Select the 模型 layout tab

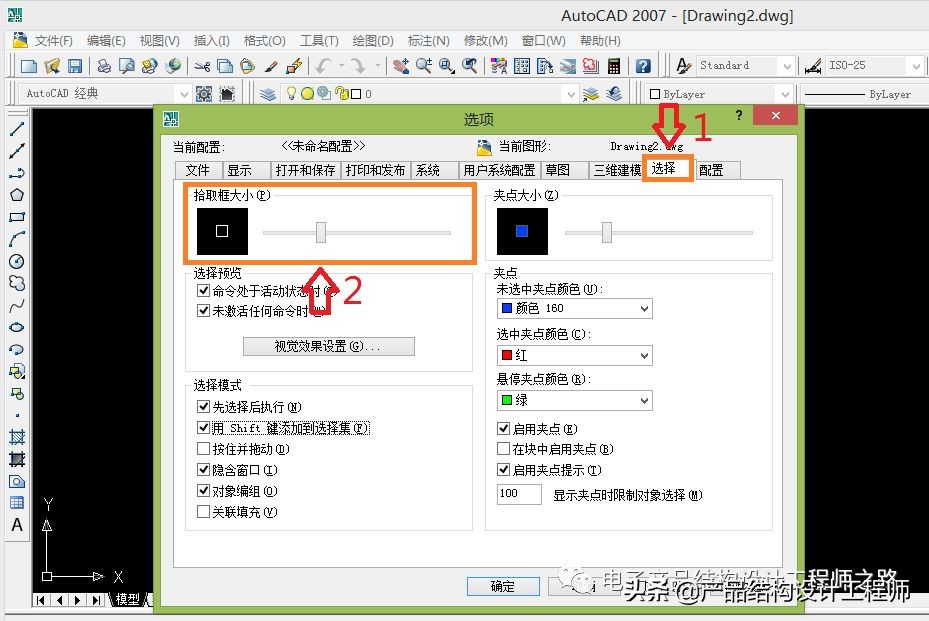[128, 599]
